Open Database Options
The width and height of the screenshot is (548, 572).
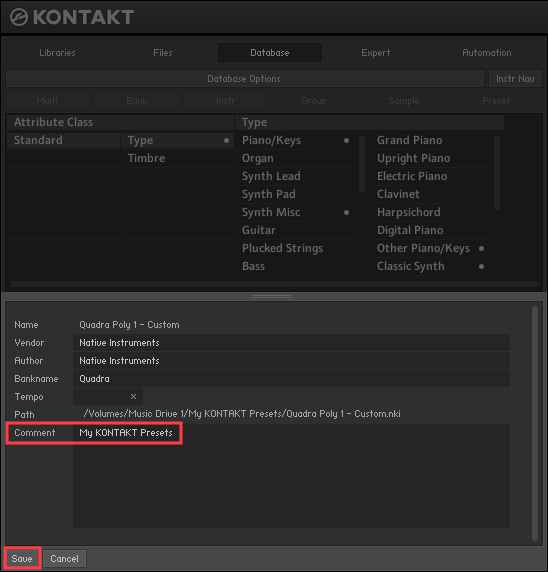pyautogui.click(x=245, y=78)
